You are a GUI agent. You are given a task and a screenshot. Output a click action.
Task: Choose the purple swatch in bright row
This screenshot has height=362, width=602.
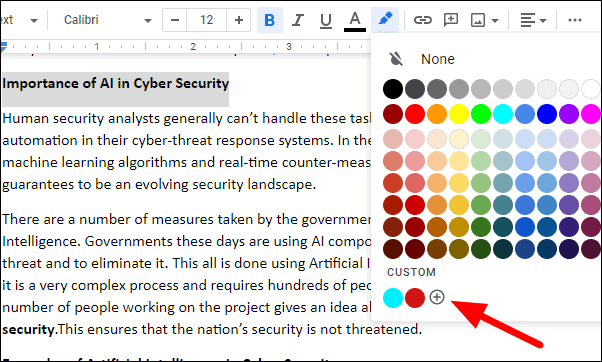[x=569, y=114]
